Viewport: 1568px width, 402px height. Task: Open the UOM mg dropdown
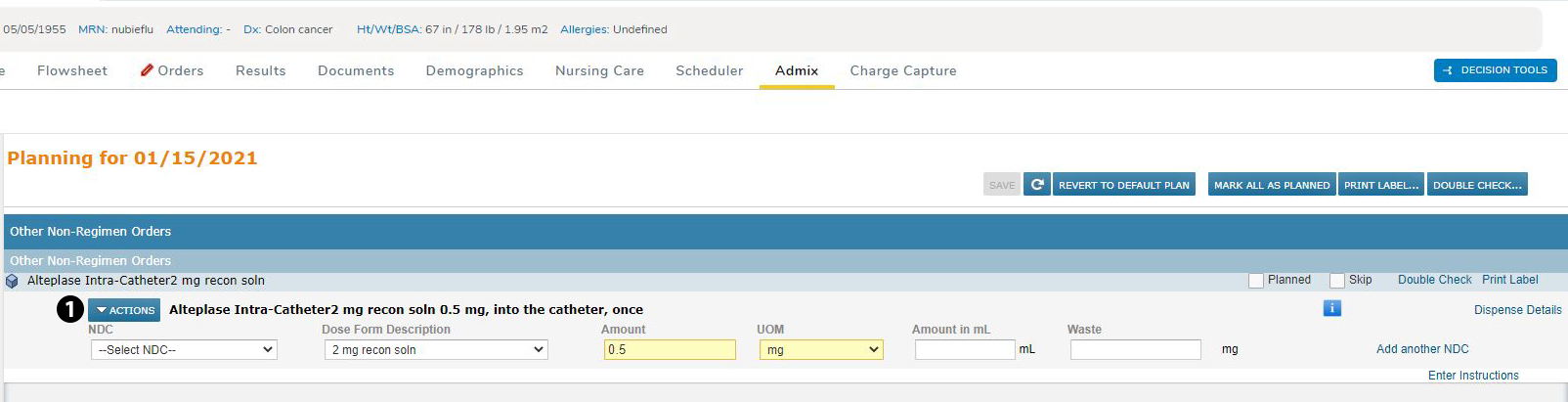(821, 349)
